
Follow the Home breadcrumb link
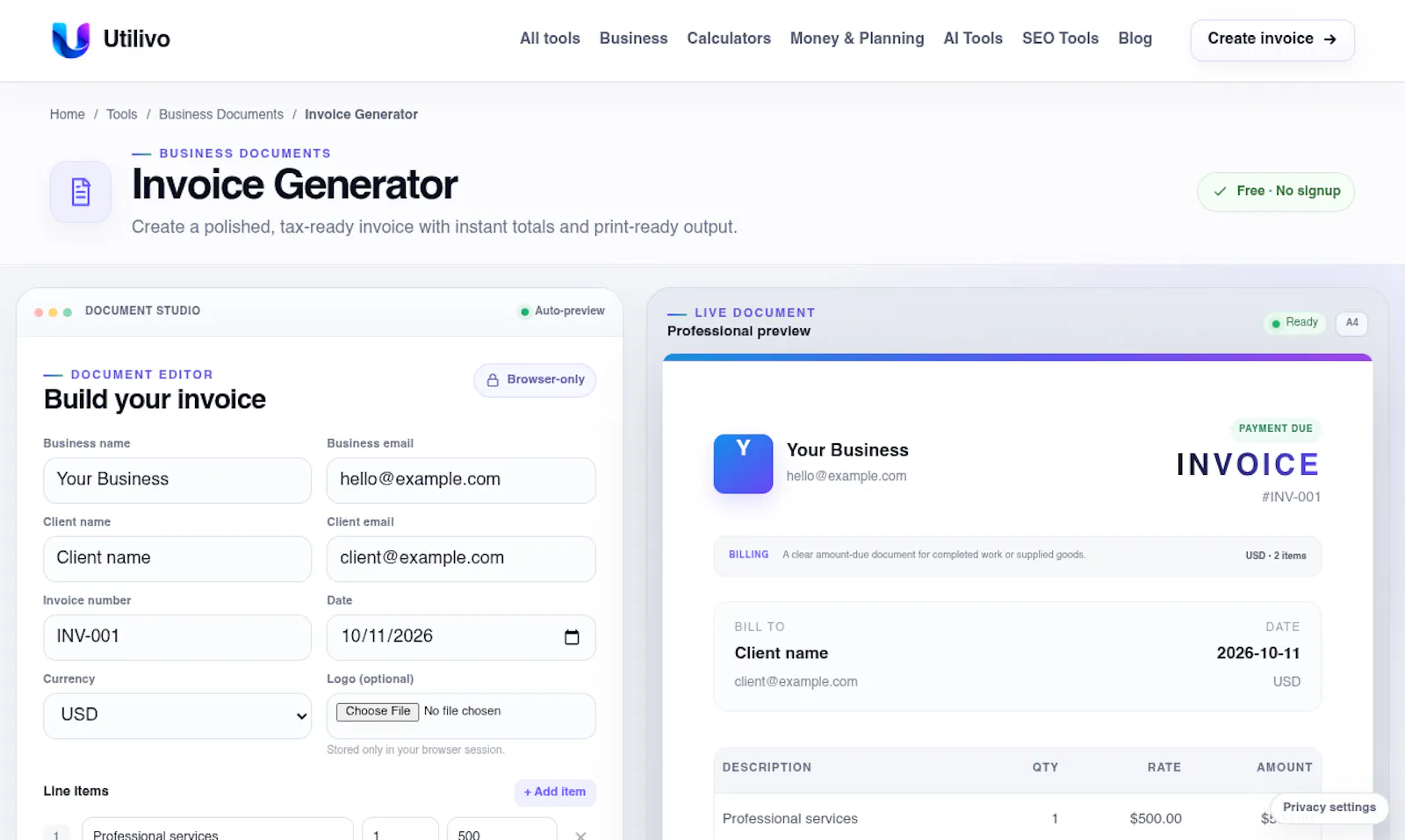(x=68, y=114)
